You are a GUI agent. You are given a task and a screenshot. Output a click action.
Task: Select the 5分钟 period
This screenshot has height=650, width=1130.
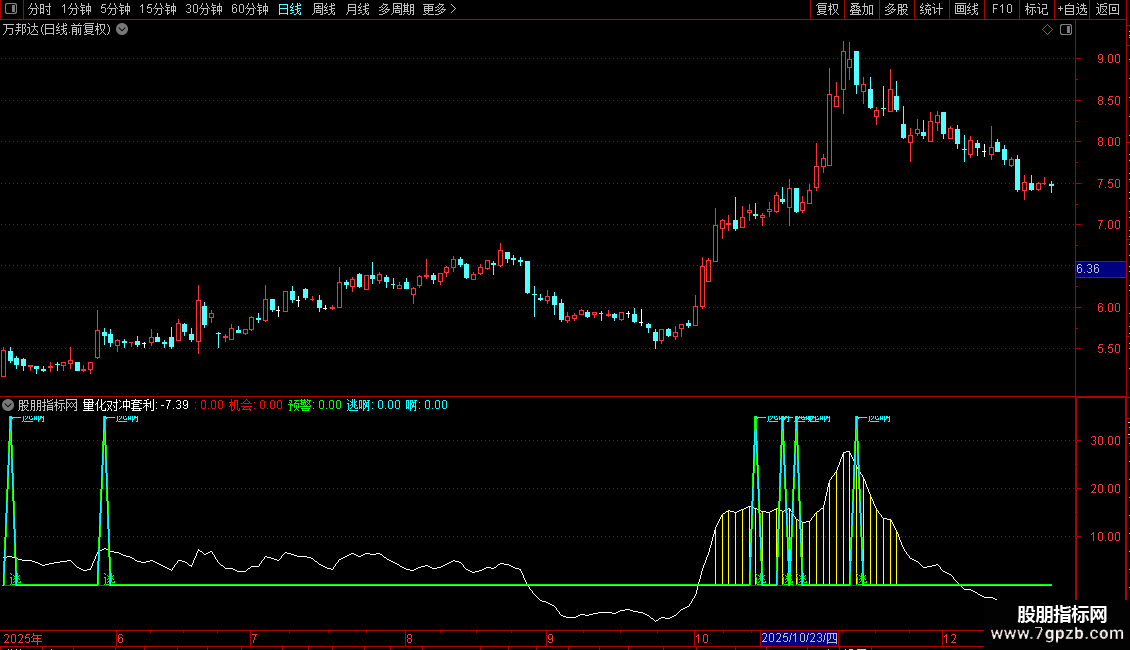tap(115, 9)
